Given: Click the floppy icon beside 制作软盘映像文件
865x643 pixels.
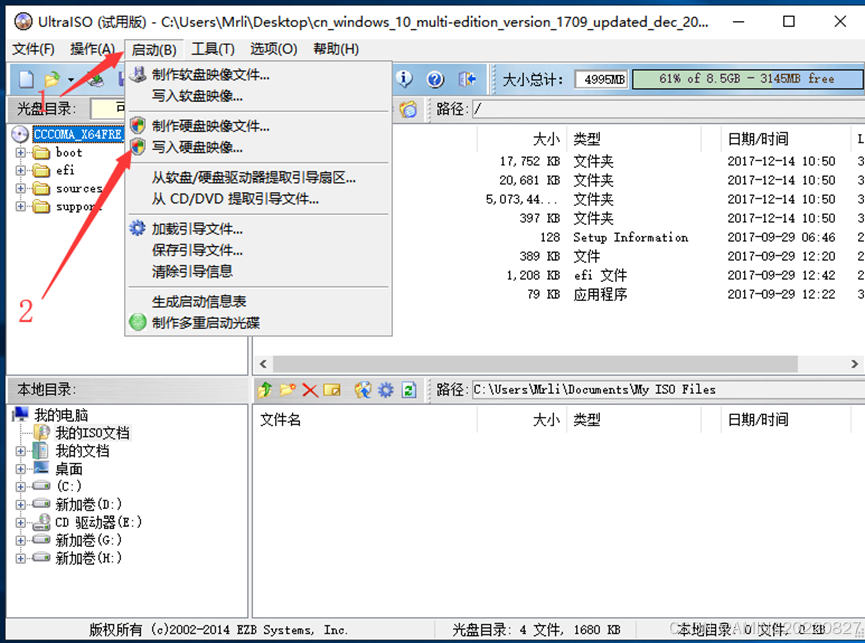Looking at the screenshot, I should coord(138,74).
